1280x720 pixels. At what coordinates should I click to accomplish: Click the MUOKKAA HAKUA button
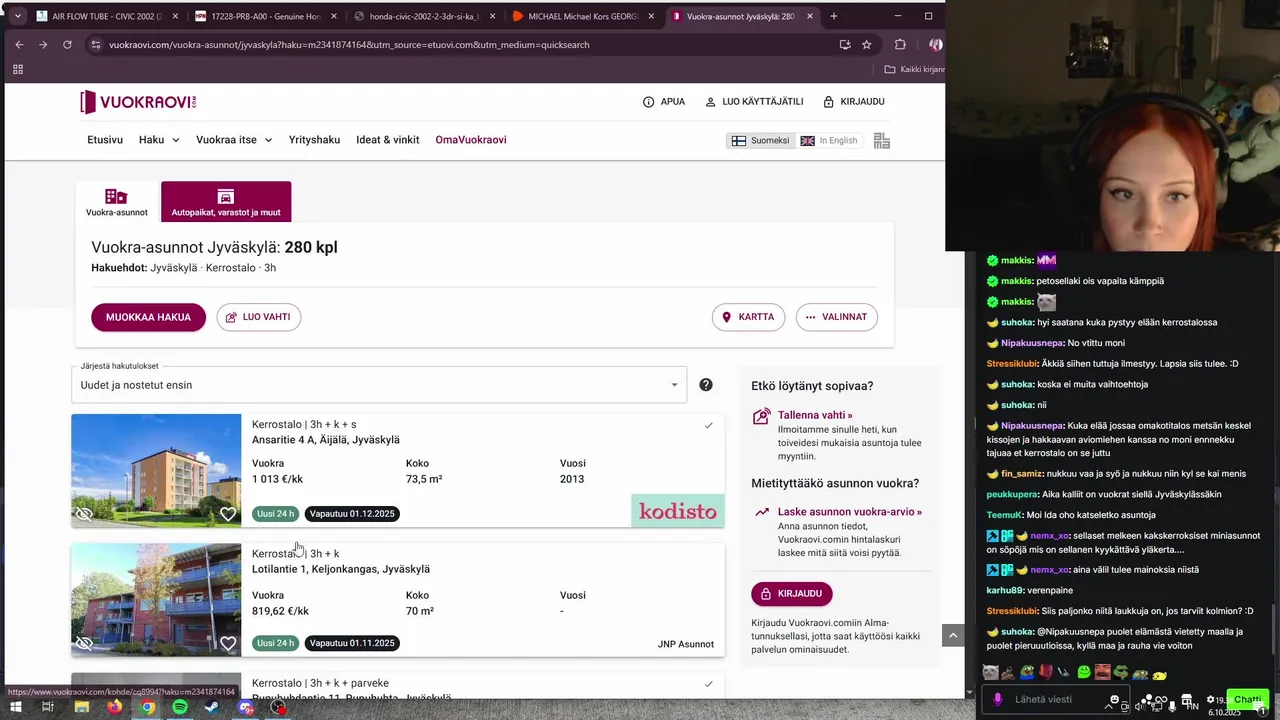tap(148, 317)
